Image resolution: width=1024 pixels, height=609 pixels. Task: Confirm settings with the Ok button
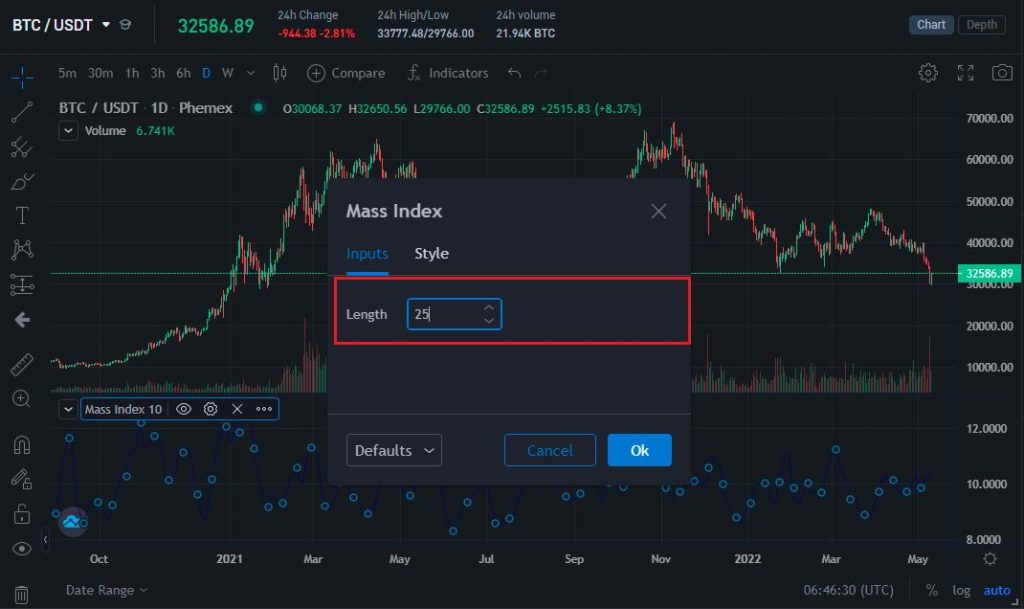(x=639, y=450)
